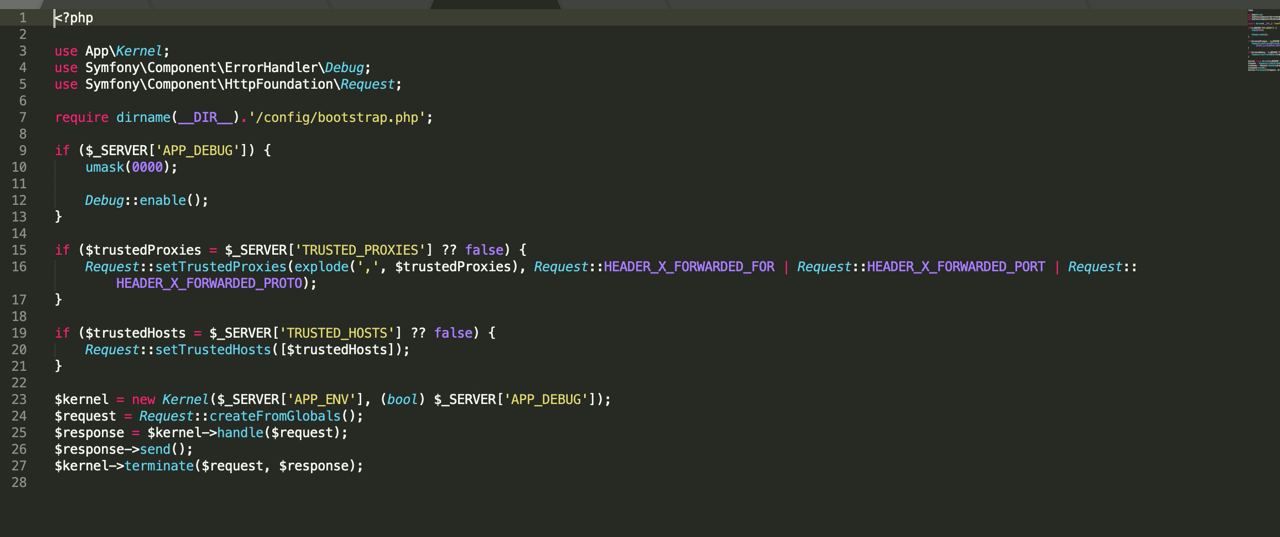The width and height of the screenshot is (1280, 537).
Task: Click "Symfony\Component\HttpFoundation" namespace text
Action: (x=208, y=84)
